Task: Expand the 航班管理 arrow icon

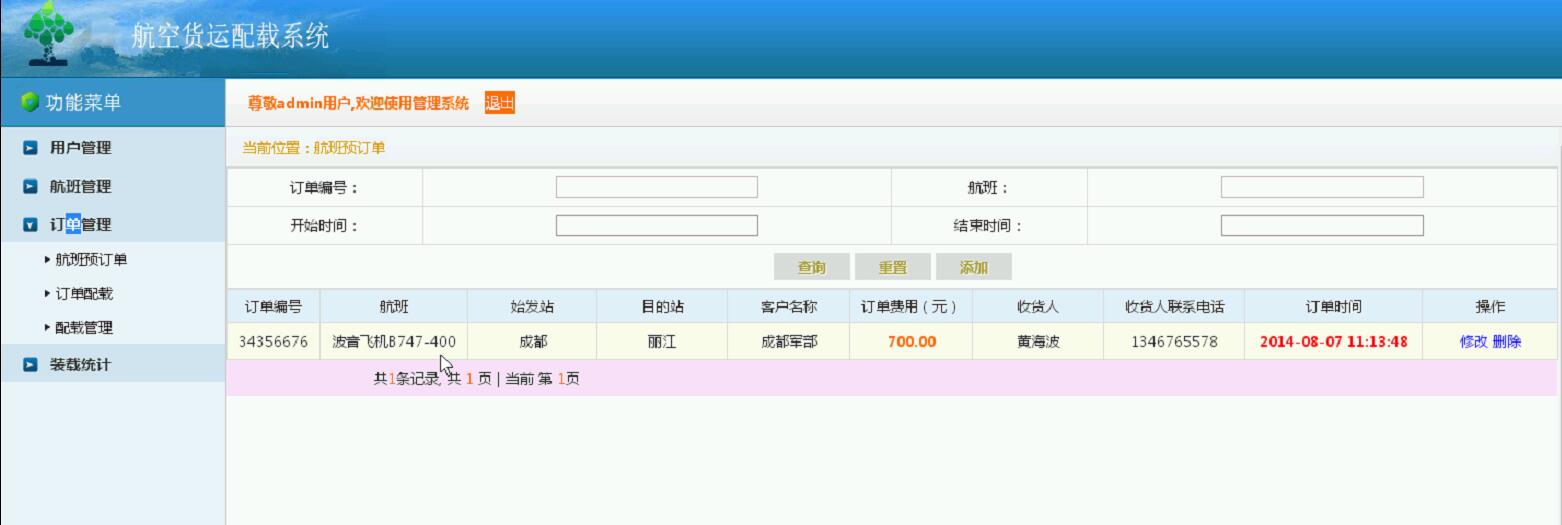Action: click(x=31, y=187)
